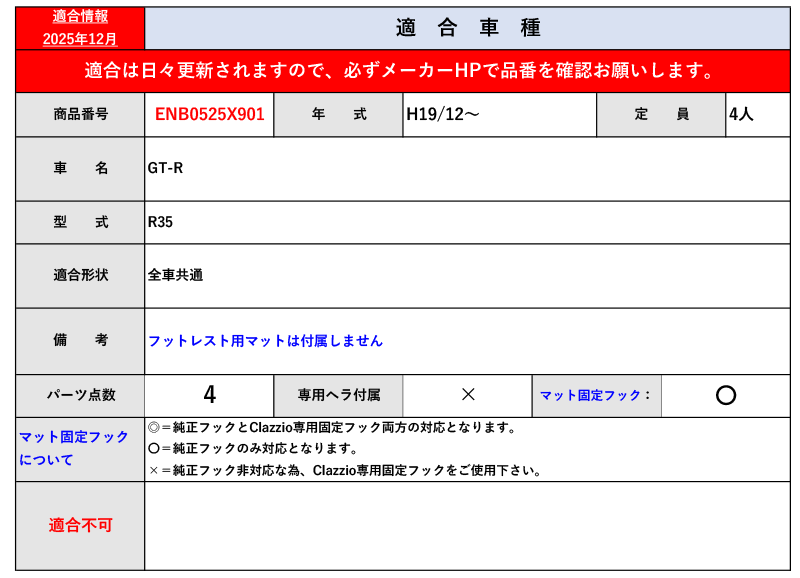Screen dimensions: 800x578
Task: Click the ○ circle beside マット固定フック
Action: point(726,395)
